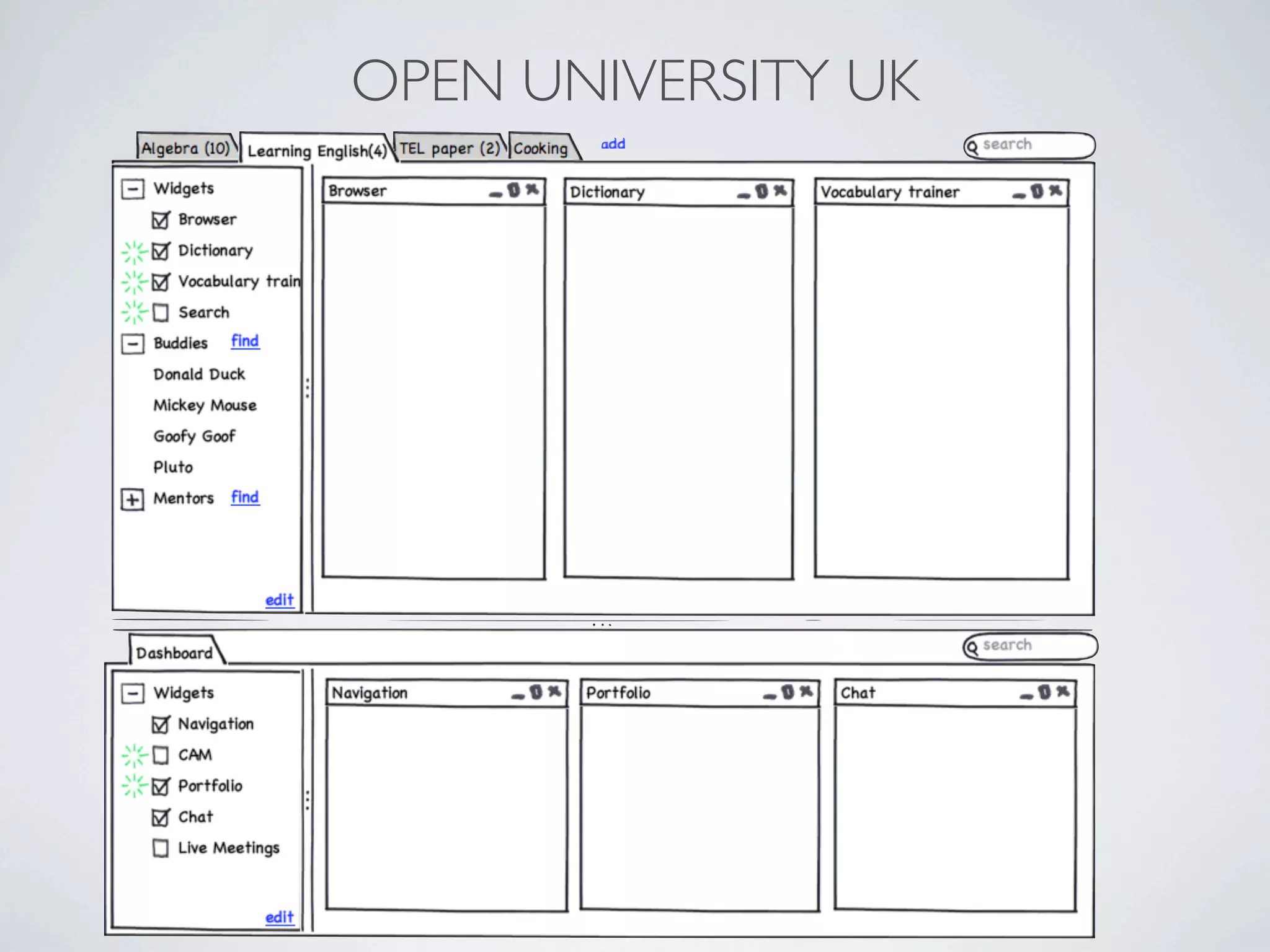Click the find link next to Mentors
The image size is (1270, 952).
(245, 497)
